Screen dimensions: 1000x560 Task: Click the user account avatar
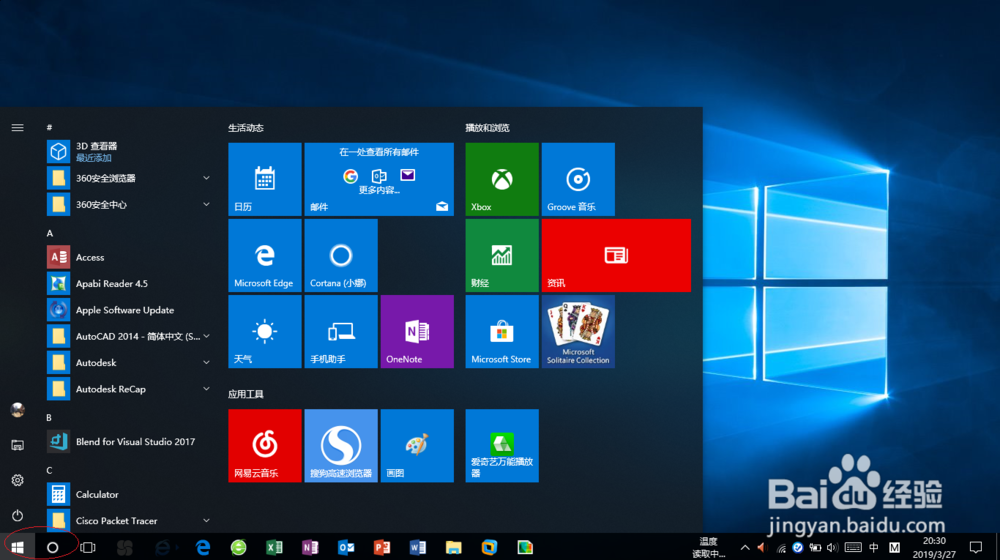(17, 410)
